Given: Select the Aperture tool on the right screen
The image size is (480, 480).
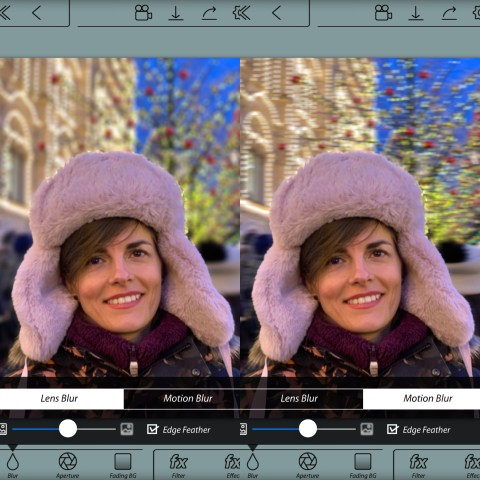Looking at the screenshot, I should (x=308, y=465).
